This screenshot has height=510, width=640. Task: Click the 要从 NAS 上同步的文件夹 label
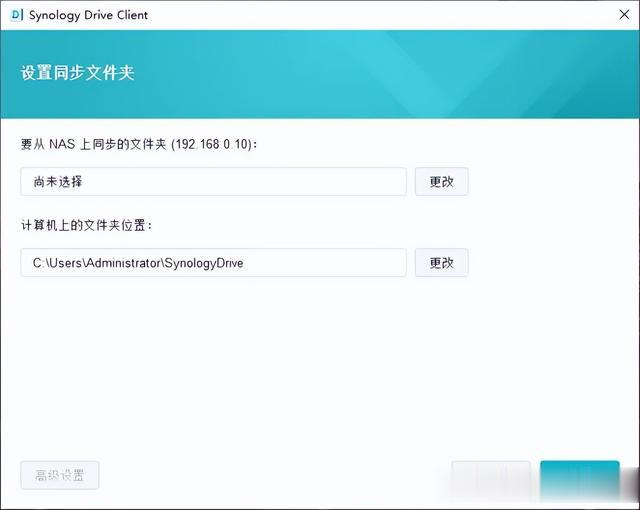pos(139,144)
